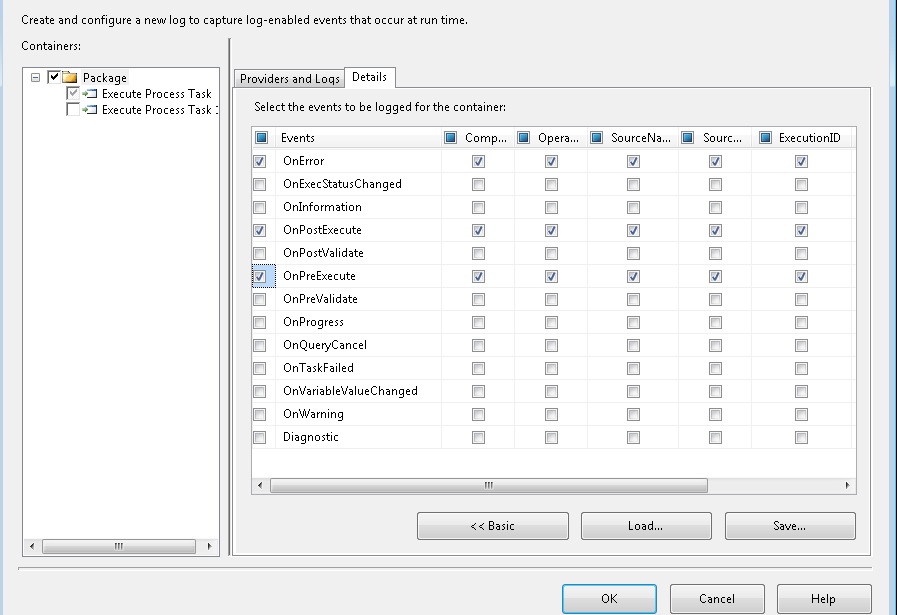Click right arrow of Containers scrollbar
The width and height of the screenshot is (897, 615).
click(x=209, y=546)
